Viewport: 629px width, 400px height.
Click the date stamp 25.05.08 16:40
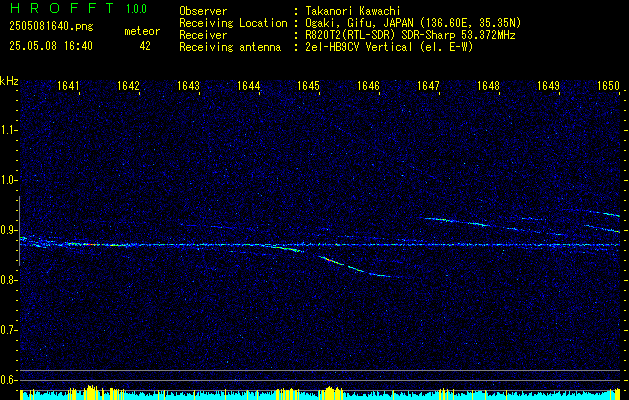(51, 46)
